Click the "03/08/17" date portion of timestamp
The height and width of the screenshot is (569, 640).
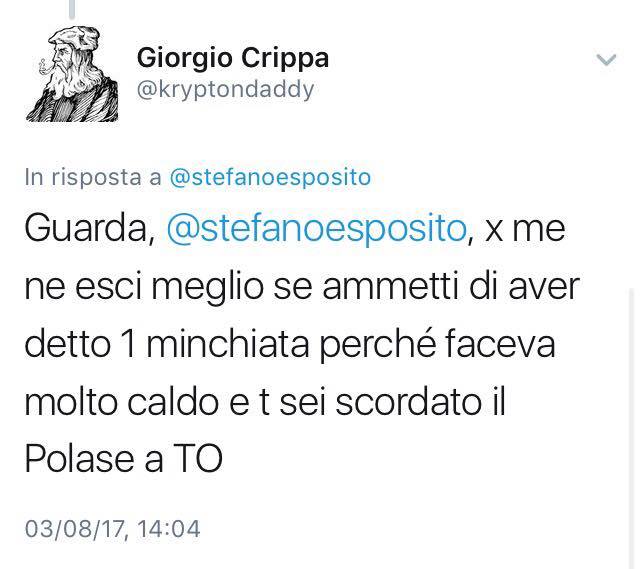75,529
